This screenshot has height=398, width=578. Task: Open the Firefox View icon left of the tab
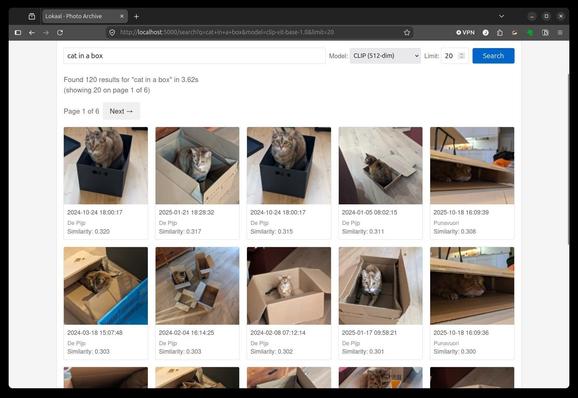pyautogui.click(x=32, y=16)
